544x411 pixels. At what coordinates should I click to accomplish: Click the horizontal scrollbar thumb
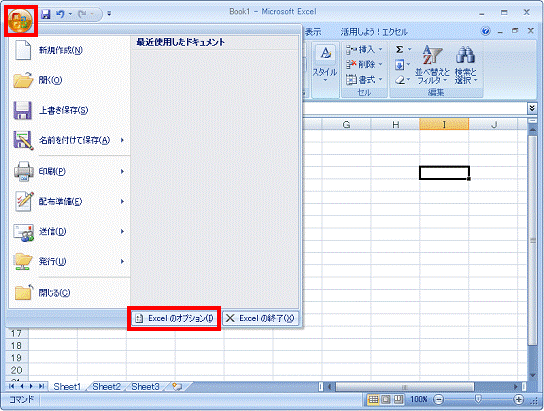(x=405, y=386)
